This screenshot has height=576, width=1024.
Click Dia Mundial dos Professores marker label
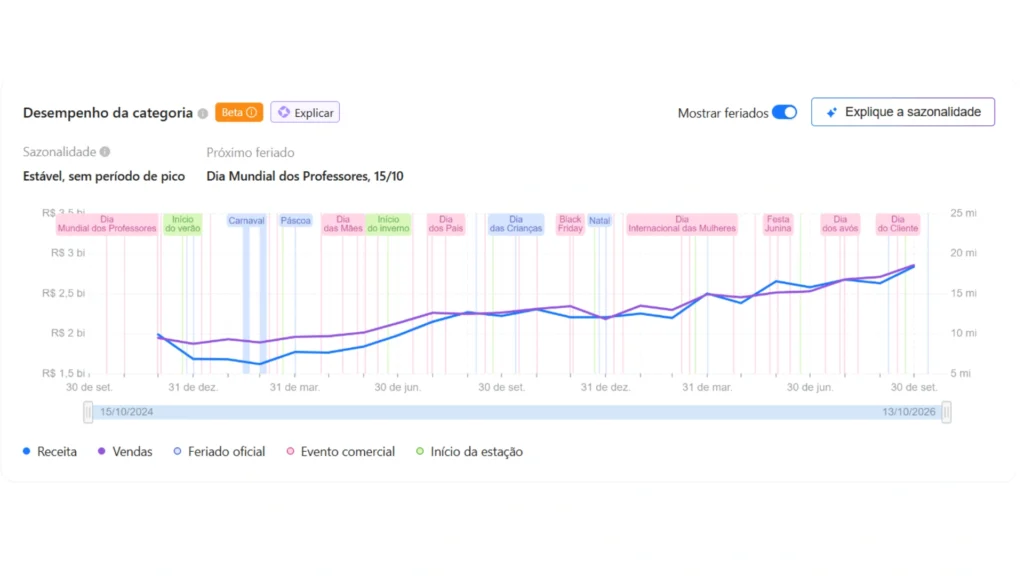click(x=107, y=224)
